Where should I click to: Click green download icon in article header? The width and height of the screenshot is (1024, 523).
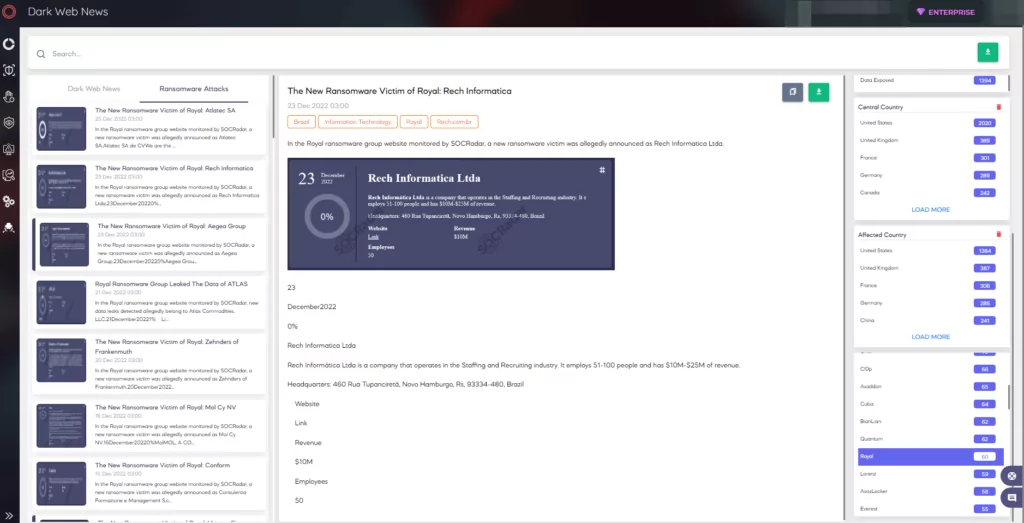click(818, 92)
